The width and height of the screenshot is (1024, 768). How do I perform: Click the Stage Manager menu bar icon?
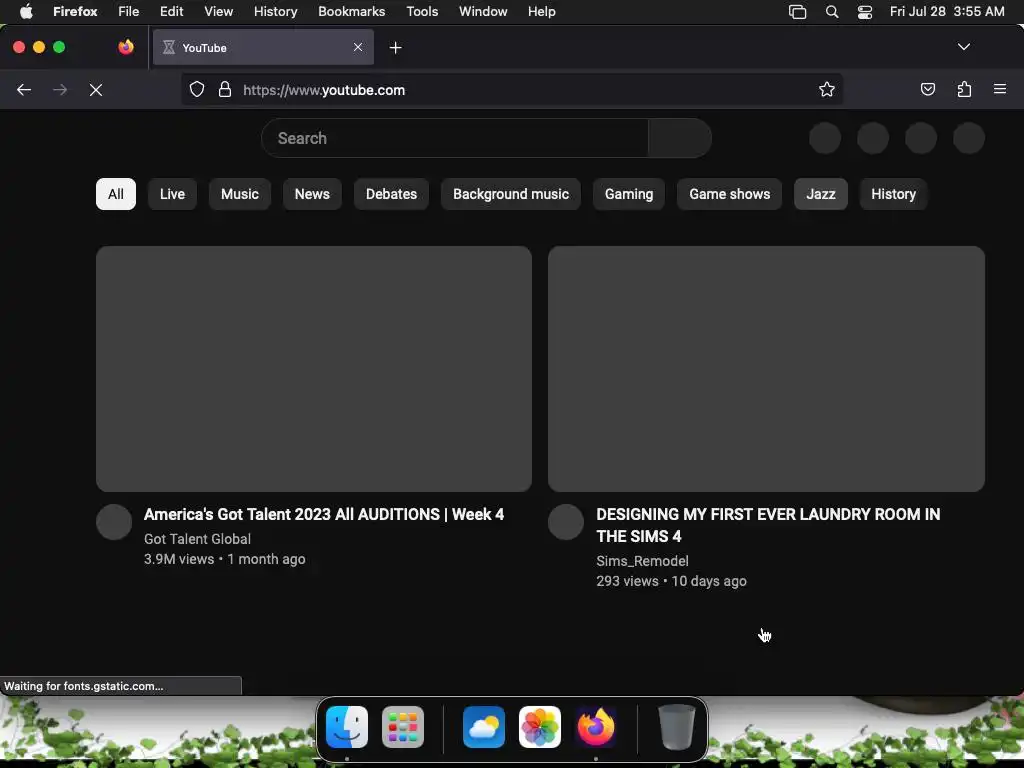click(x=797, y=12)
